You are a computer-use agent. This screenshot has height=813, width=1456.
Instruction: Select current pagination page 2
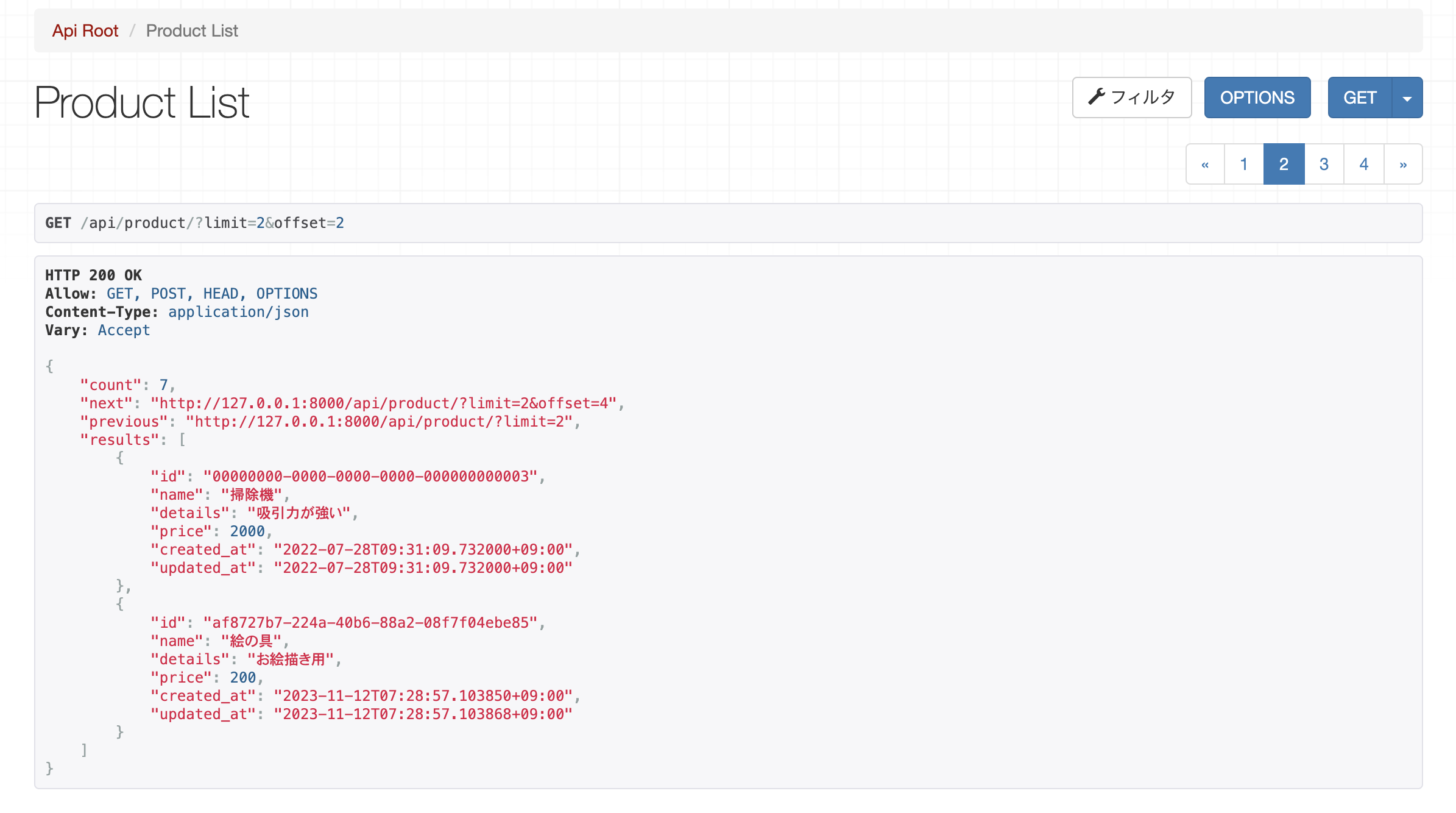click(x=1284, y=164)
